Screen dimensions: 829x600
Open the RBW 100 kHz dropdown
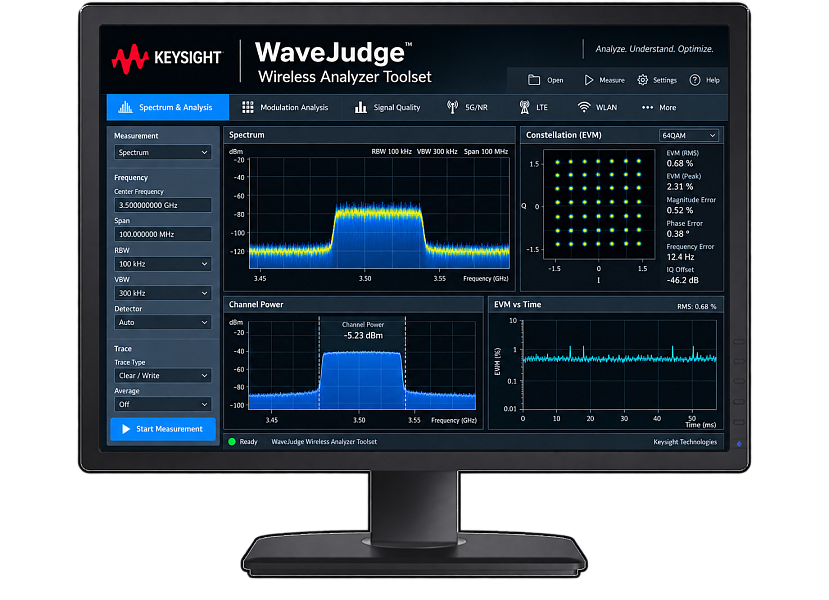coord(163,264)
